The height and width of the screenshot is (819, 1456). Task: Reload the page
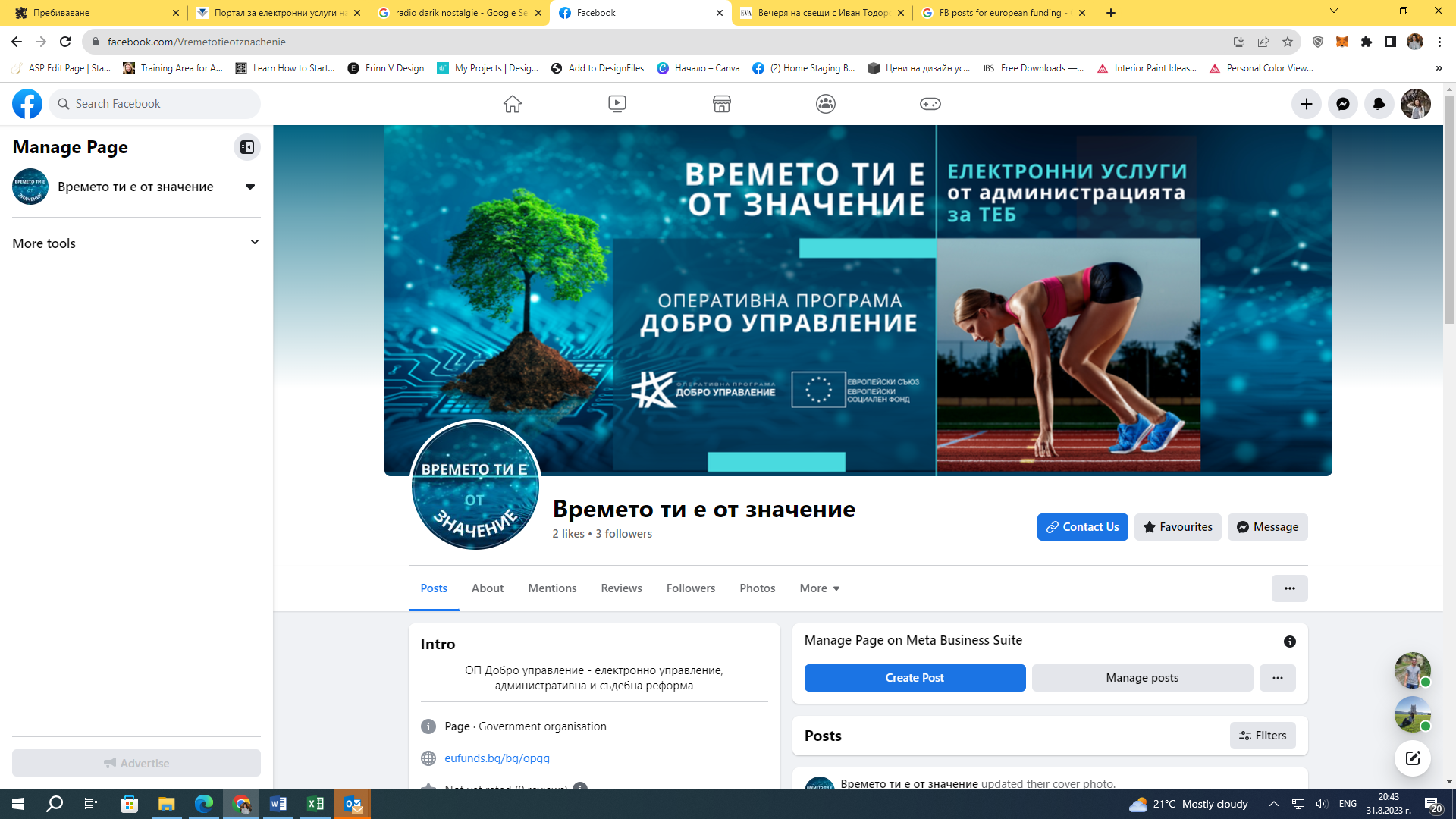click(x=65, y=42)
